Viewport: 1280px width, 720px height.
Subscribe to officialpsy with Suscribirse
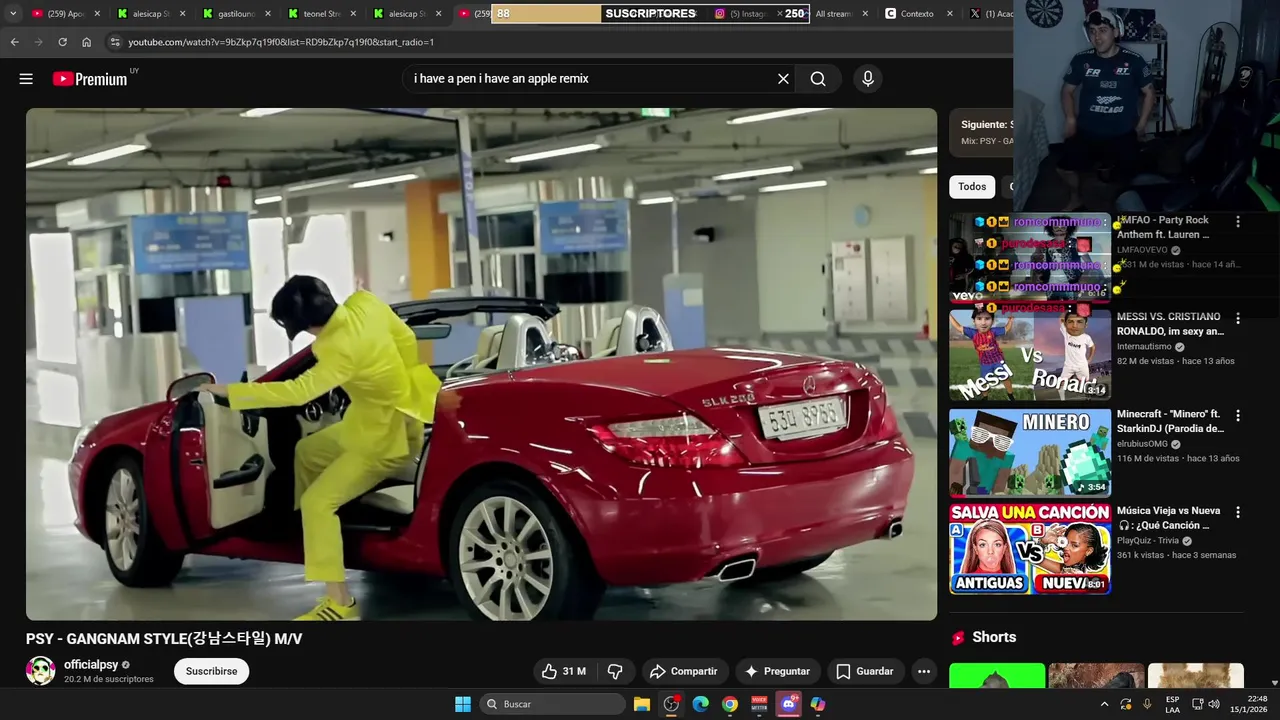tap(211, 671)
